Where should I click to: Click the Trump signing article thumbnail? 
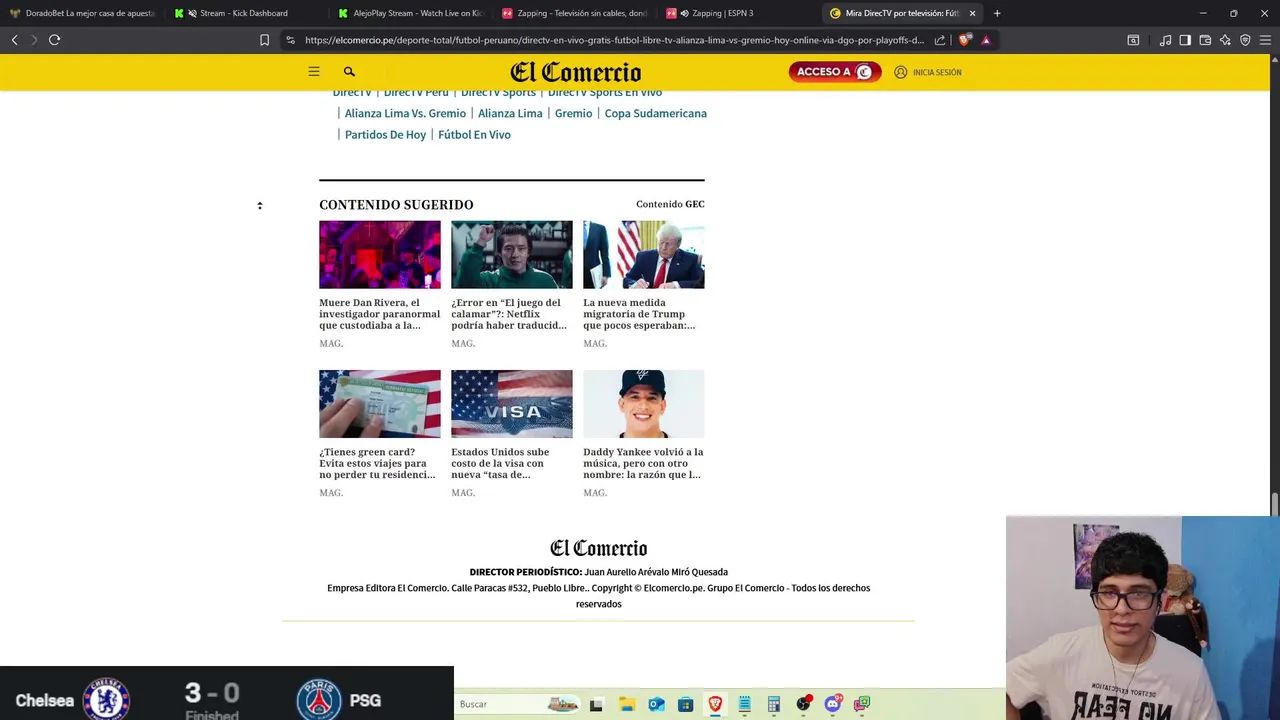pos(644,255)
